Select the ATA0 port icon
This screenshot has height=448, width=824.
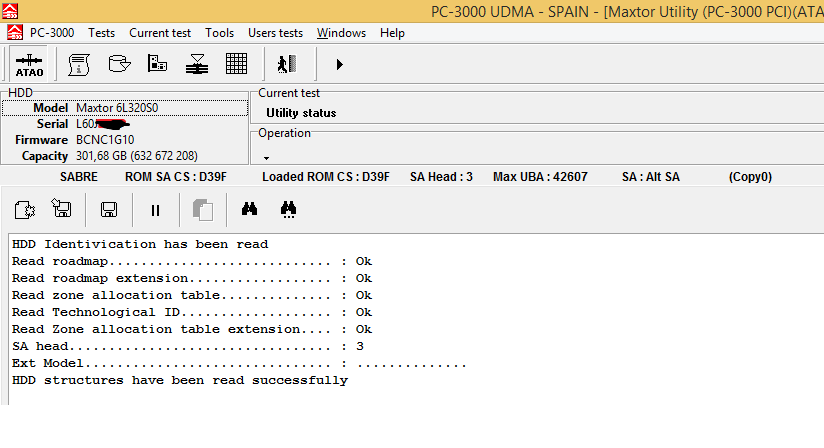pyautogui.click(x=29, y=65)
